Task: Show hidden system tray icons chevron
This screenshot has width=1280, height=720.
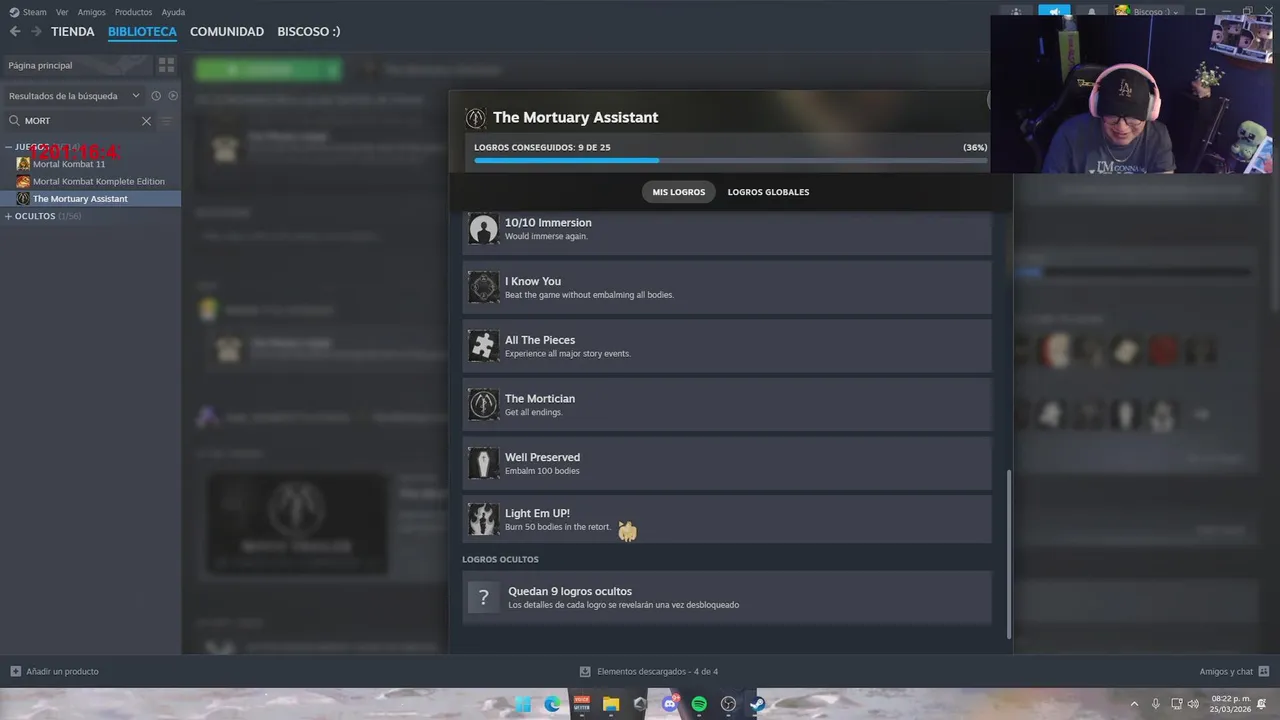Action: [1134, 704]
